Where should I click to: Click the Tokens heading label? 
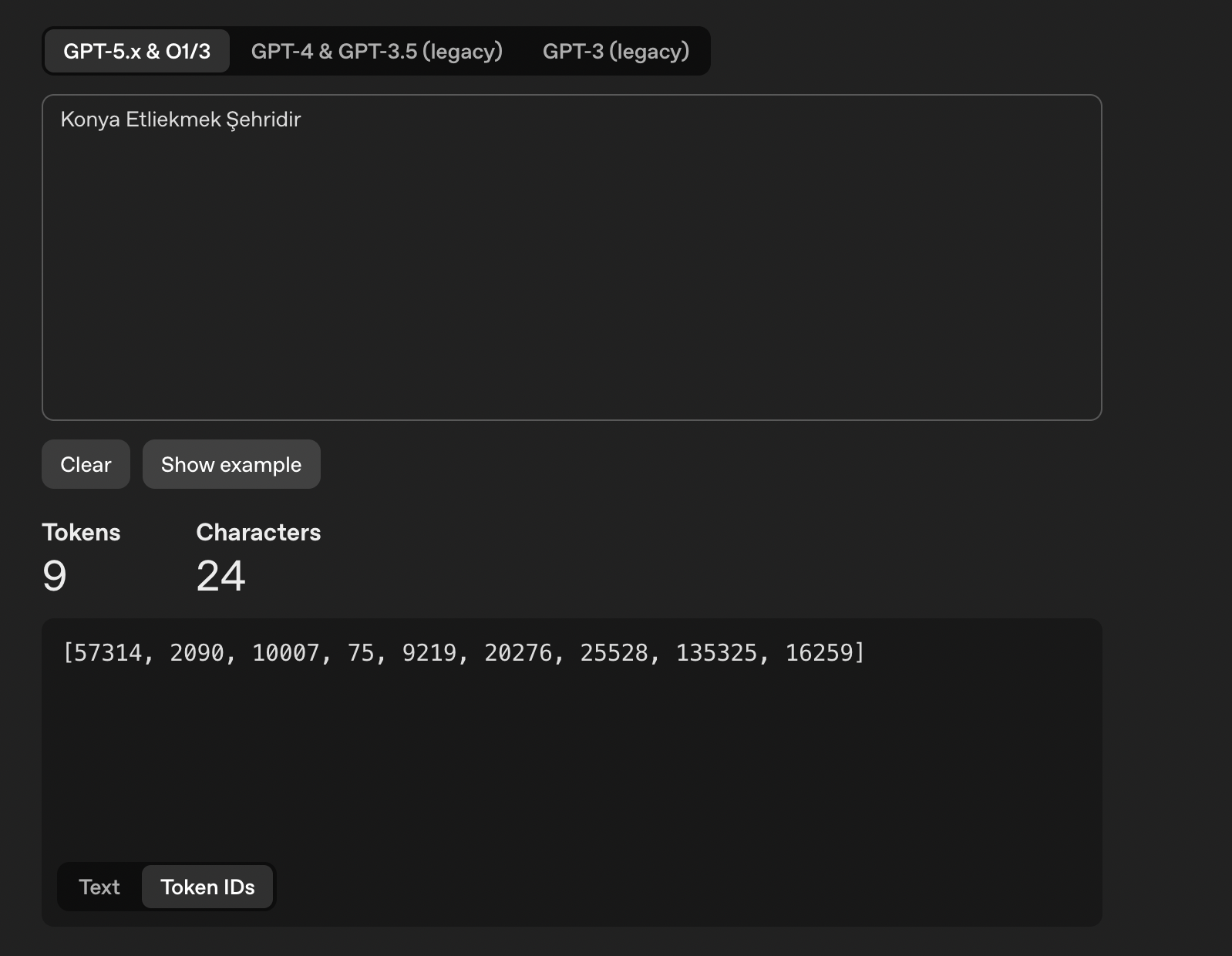click(81, 533)
